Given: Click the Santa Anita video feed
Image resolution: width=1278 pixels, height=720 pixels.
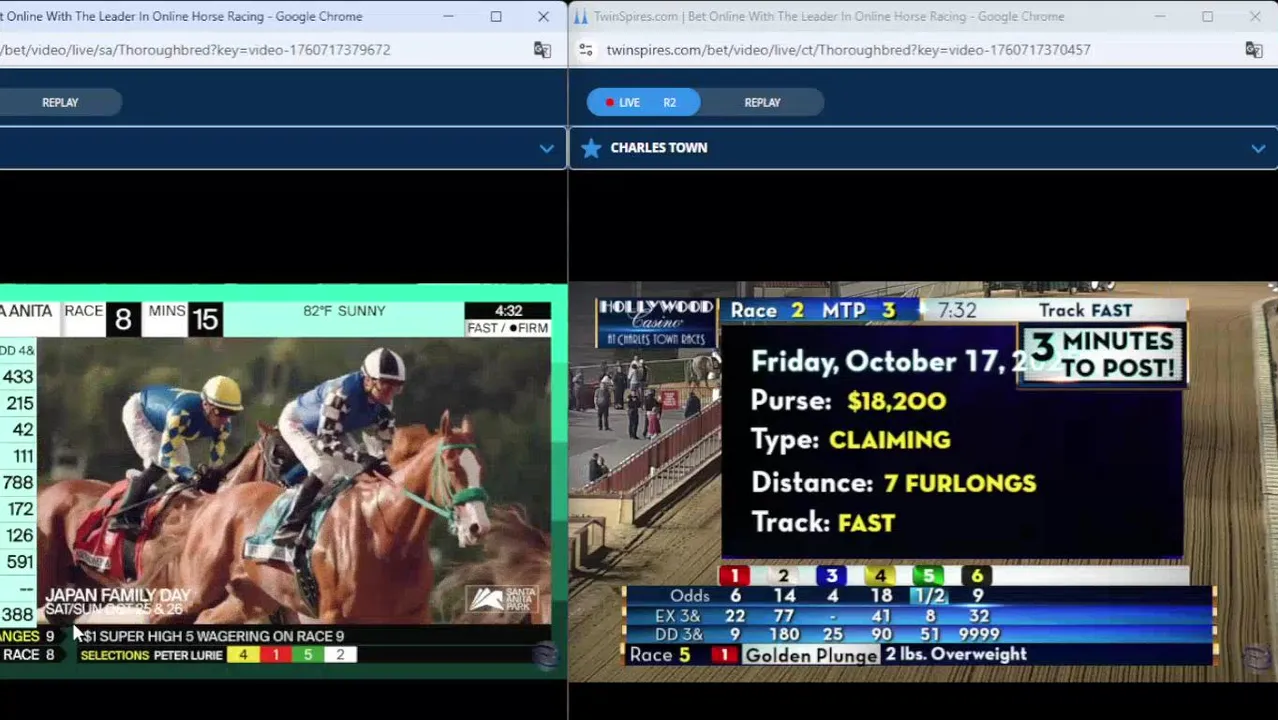Looking at the screenshot, I should tap(283, 482).
